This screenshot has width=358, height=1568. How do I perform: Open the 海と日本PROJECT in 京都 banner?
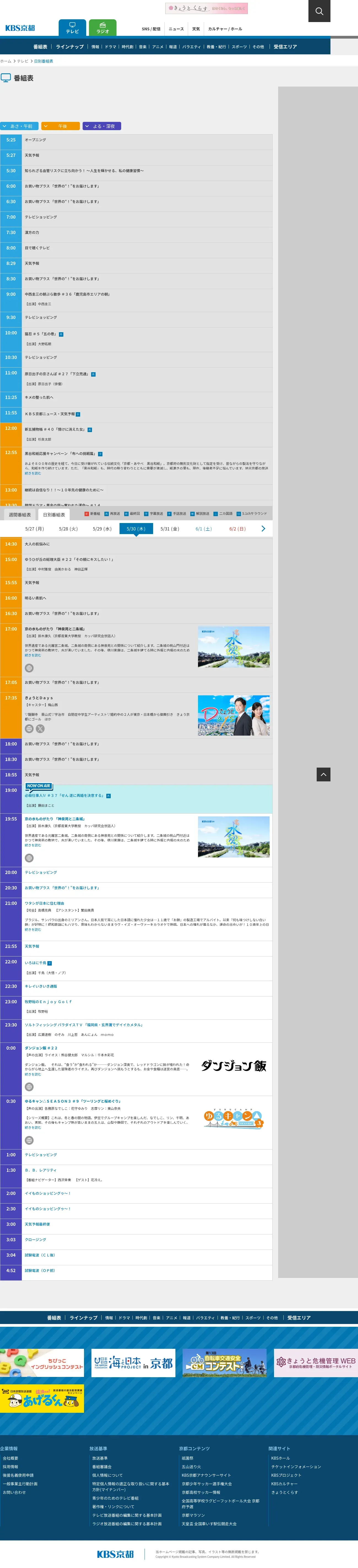click(133, 1363)
